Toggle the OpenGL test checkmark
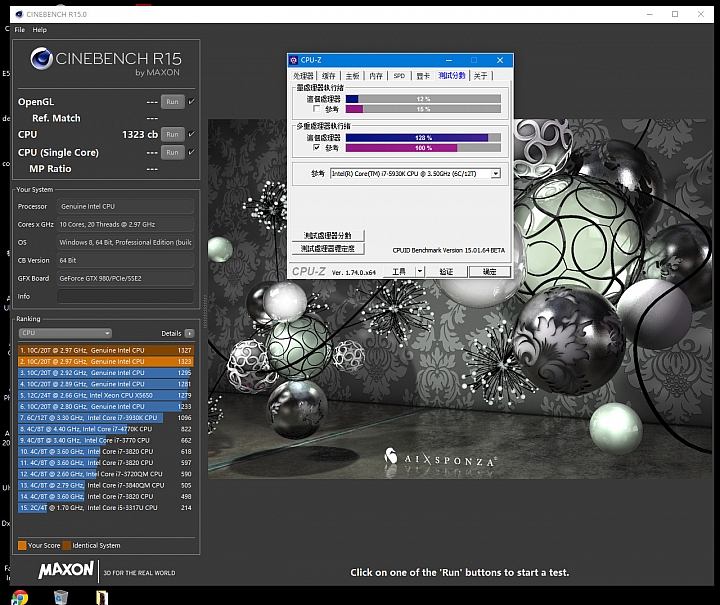 pyautogui.click(x=191, y=101)
